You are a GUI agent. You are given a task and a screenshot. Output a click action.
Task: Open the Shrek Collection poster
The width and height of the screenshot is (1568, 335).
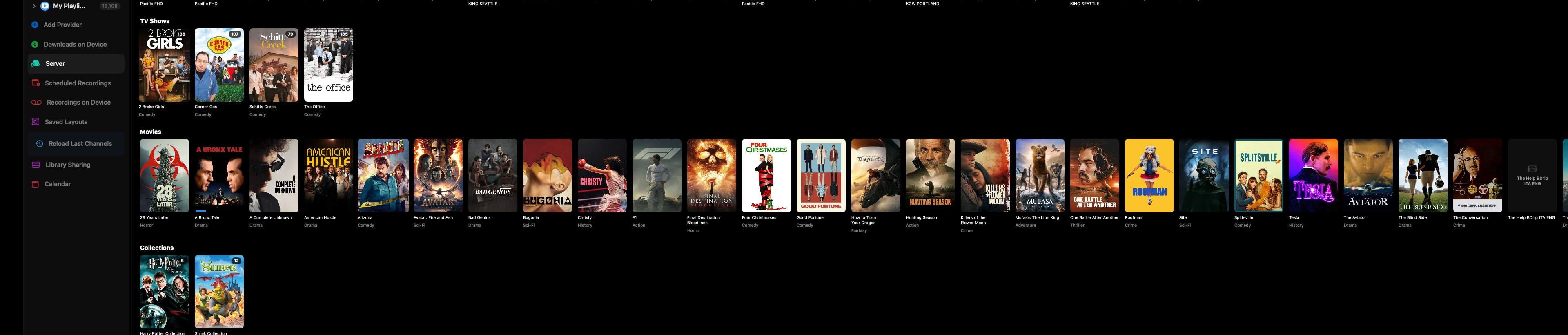tap(219, 292)
